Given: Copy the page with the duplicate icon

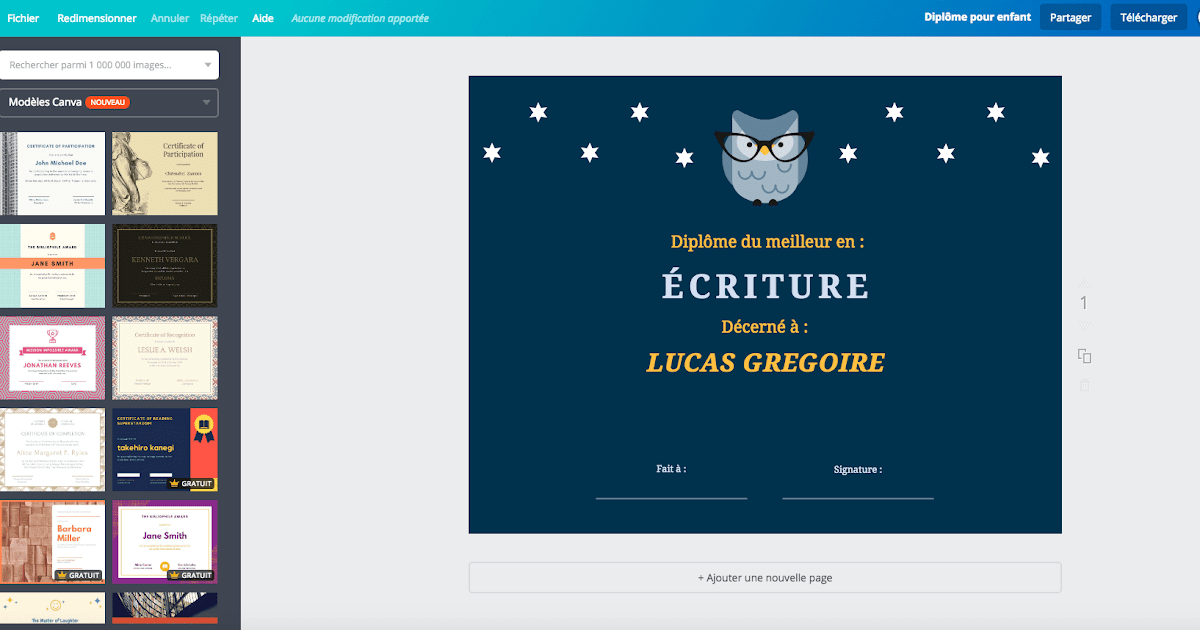Looking at the screenshot, I should coord(1084,356).
